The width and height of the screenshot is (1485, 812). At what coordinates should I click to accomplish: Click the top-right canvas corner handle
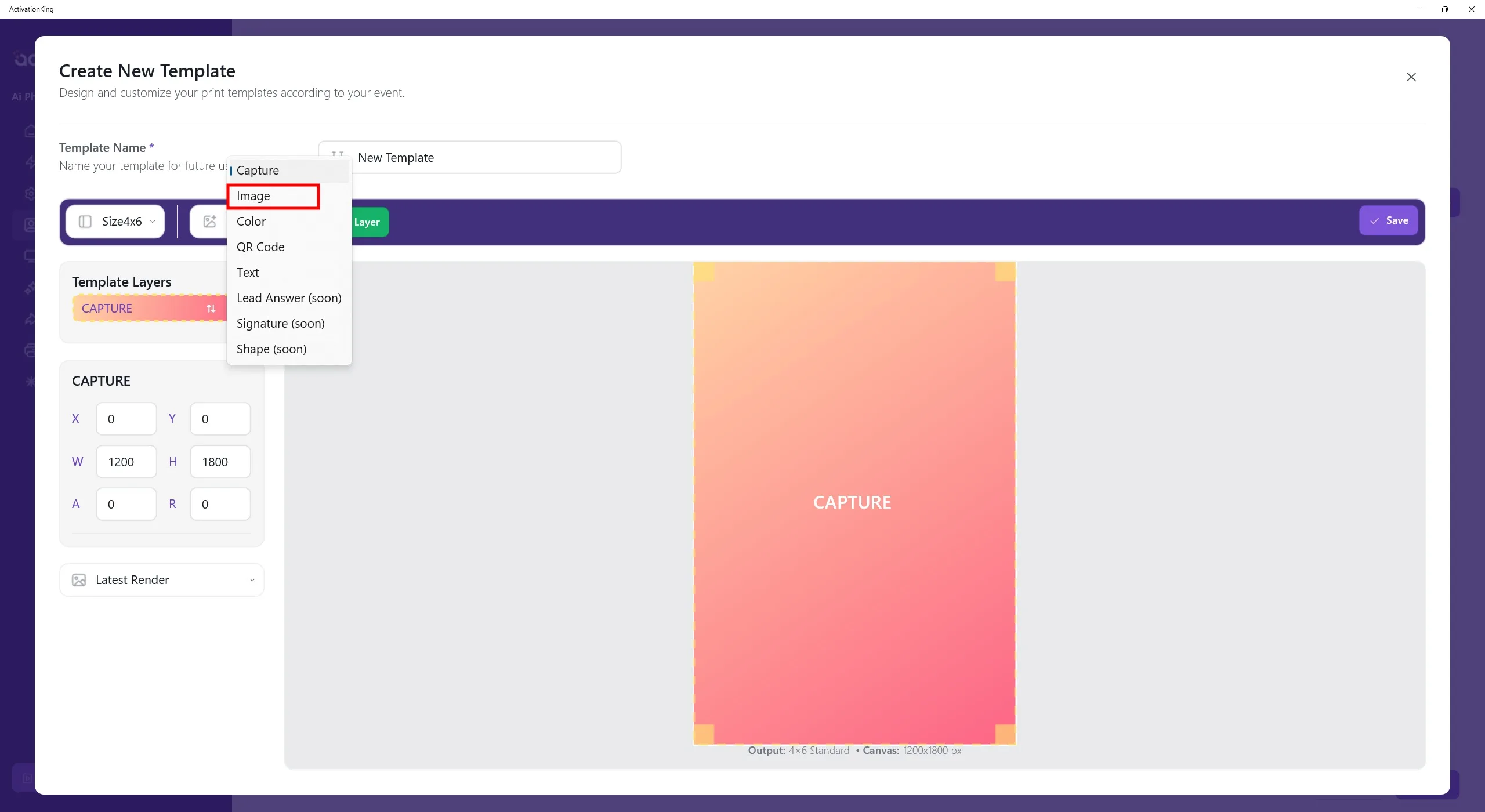[x=1005, y=271]
